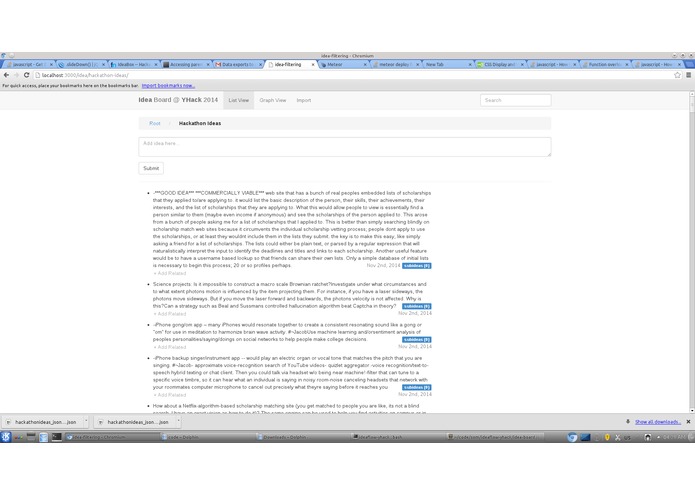
Task: Switch to the IdeaBox browser tab
Action: pyautogui.click(x=133, y=65)
